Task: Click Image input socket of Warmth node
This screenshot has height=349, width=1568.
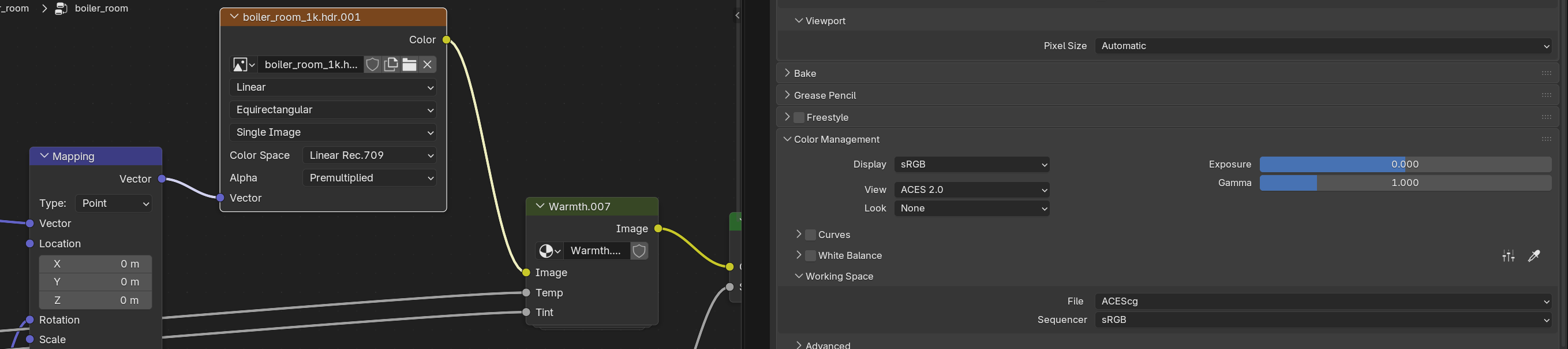Action: [526, 273]
